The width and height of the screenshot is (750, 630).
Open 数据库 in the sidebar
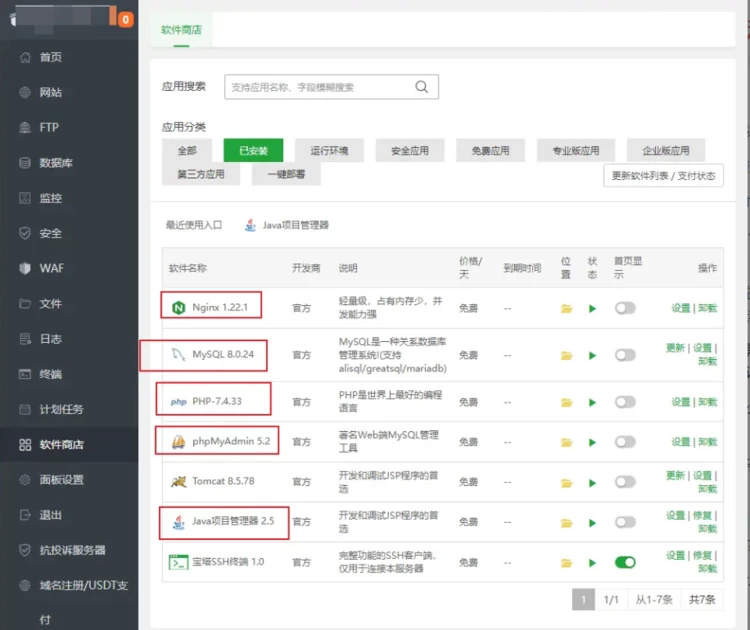(x=56, y=163)
